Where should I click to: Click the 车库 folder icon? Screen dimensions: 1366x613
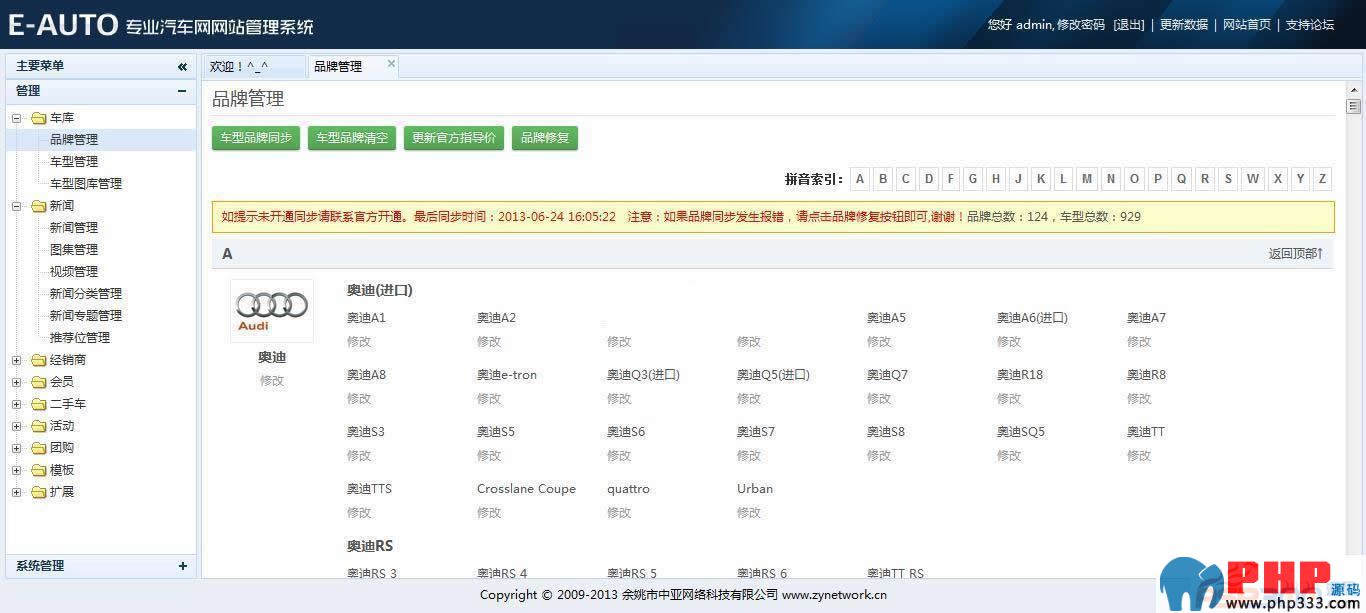tap(39, 118)
